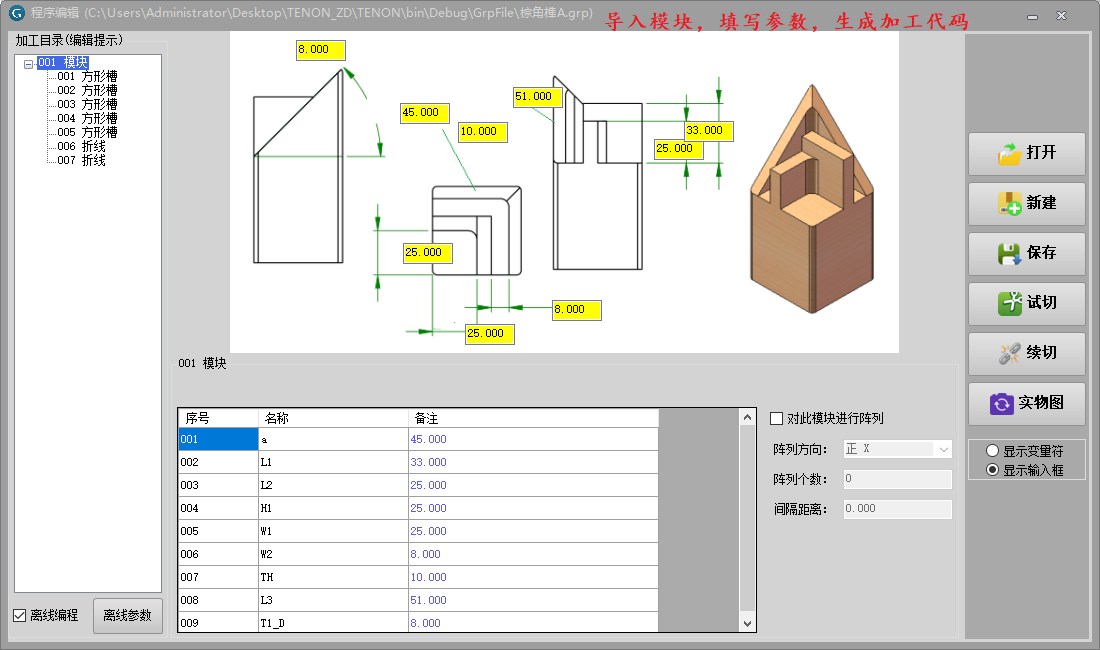Screen dimensions: 1100x650
Task: Click the app logo in title bar
Action: click(x=16, y=13)
